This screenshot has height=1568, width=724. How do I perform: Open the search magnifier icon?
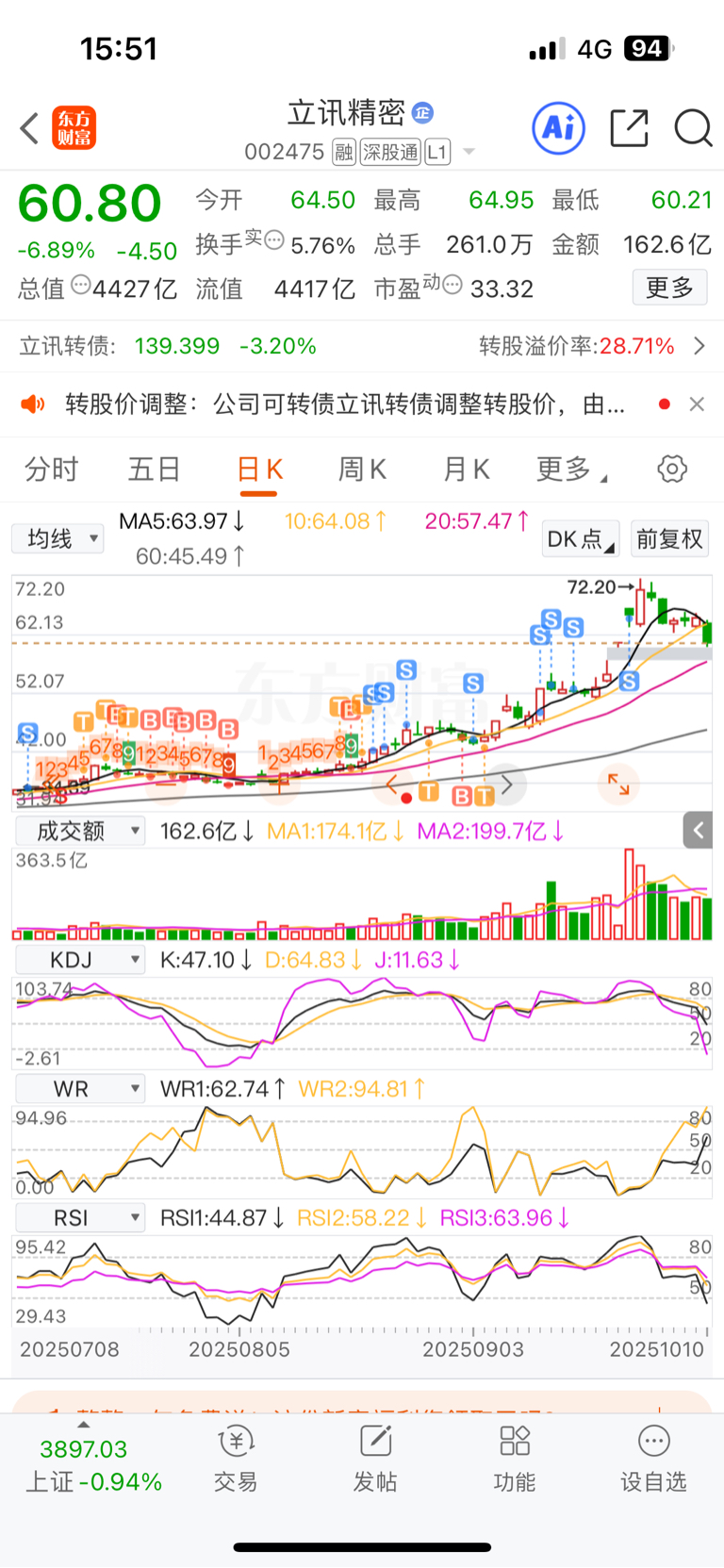point(693,128)
